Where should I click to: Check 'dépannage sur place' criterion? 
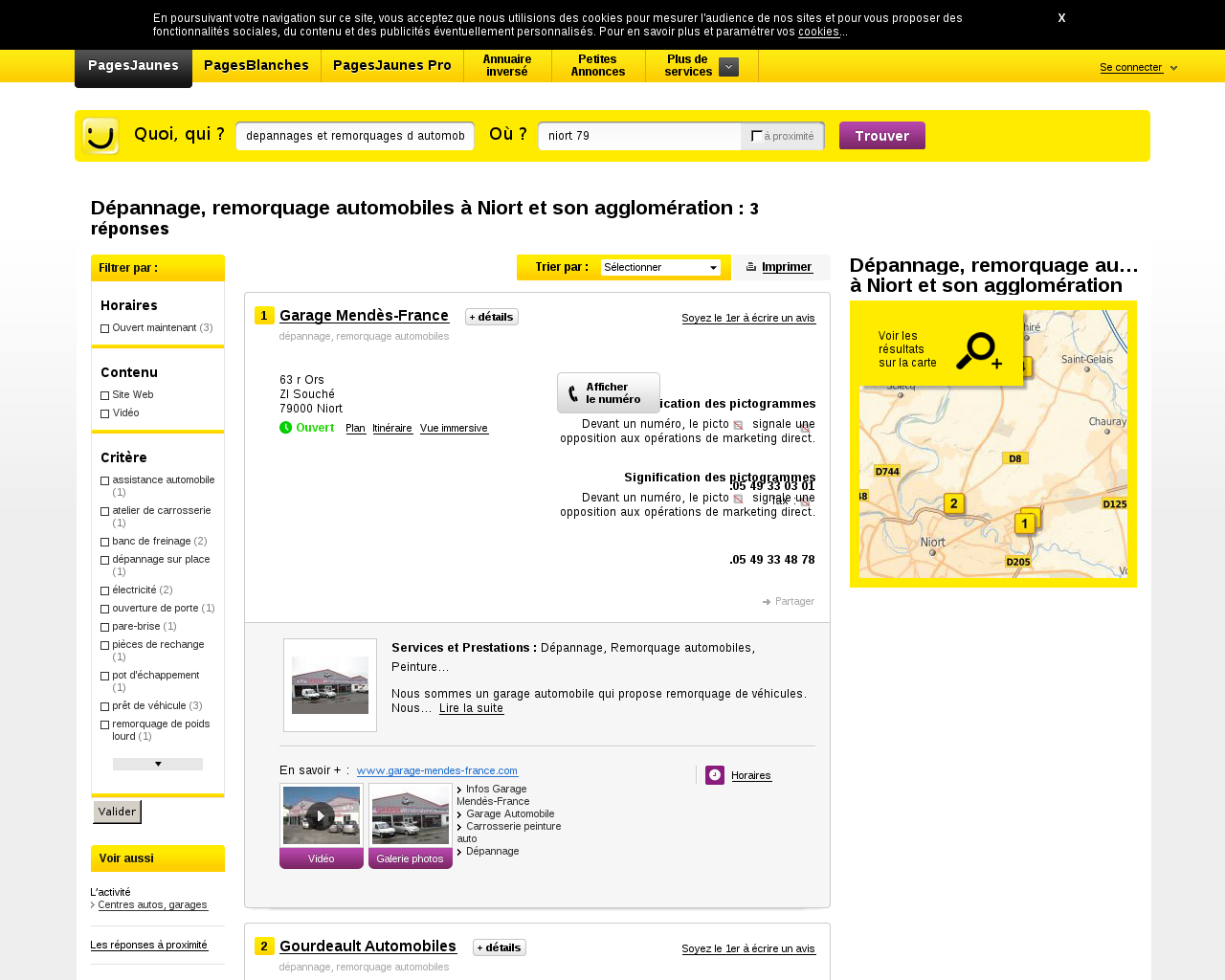(x=105, y=560)
